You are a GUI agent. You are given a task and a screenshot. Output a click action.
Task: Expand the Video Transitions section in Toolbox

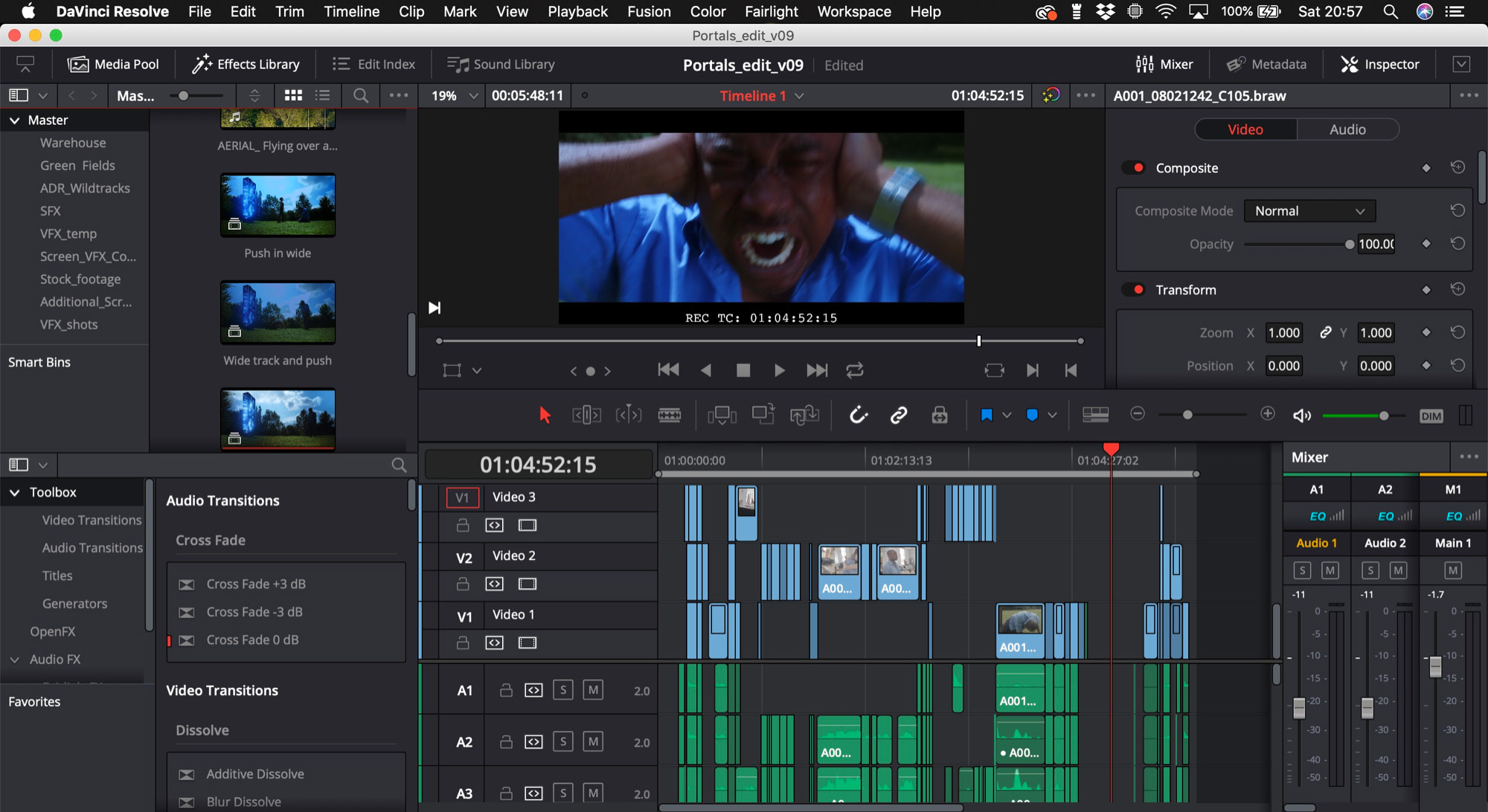92,519
